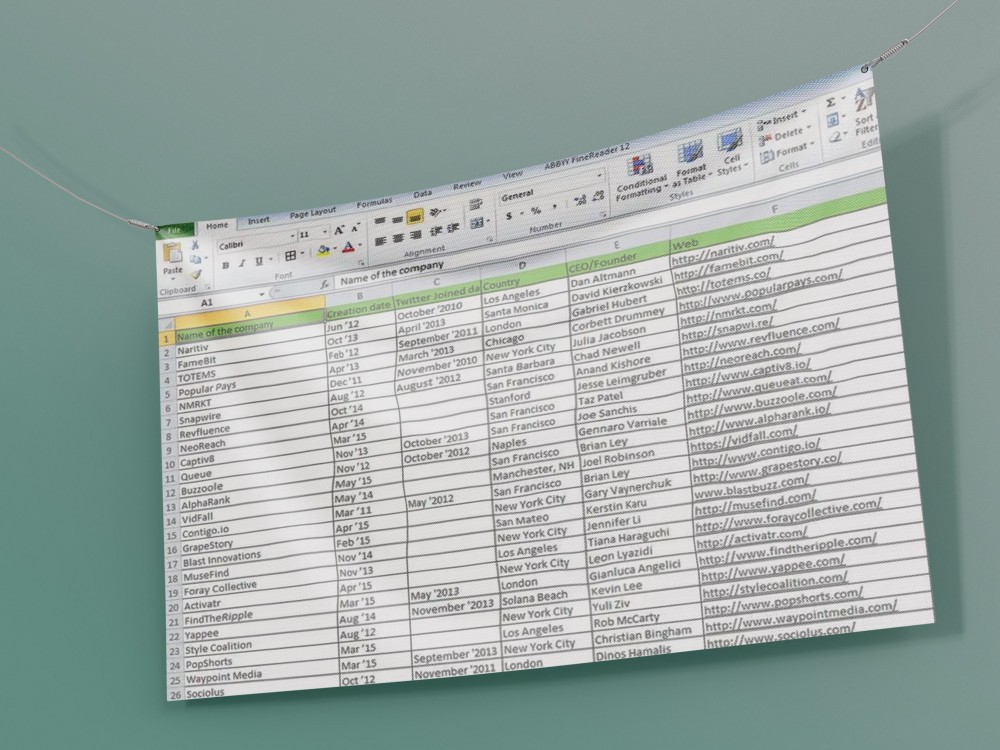The height and width of the screenshot is (750, 1000).
Task: Click the A1 Name Box field
Action: (207, 303)
